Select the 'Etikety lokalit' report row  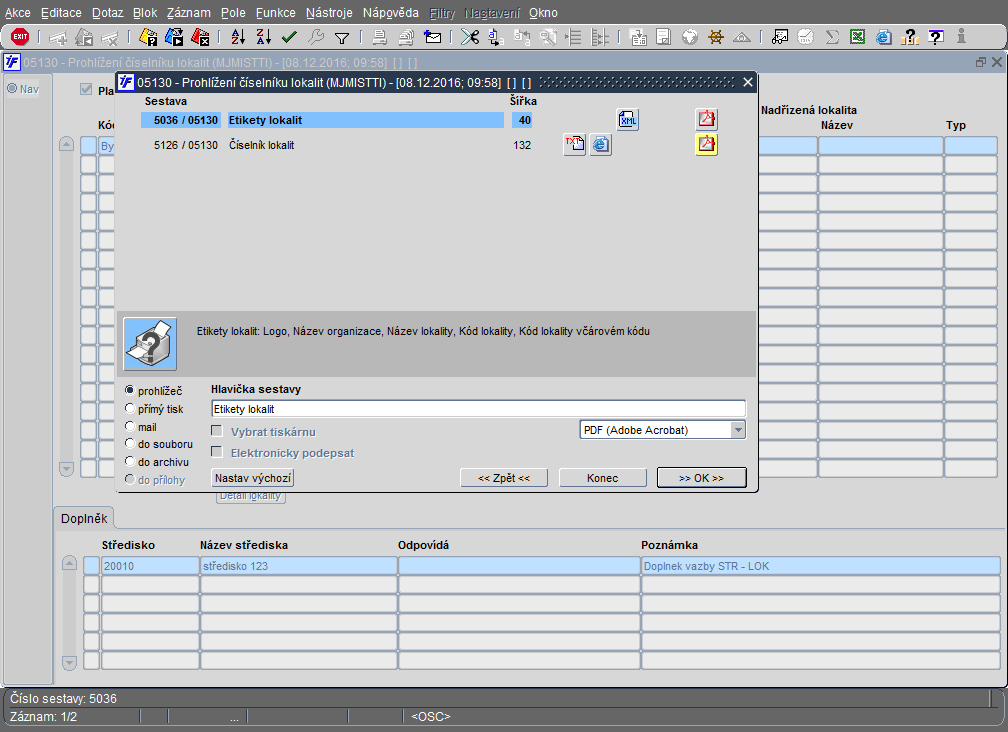366,120
